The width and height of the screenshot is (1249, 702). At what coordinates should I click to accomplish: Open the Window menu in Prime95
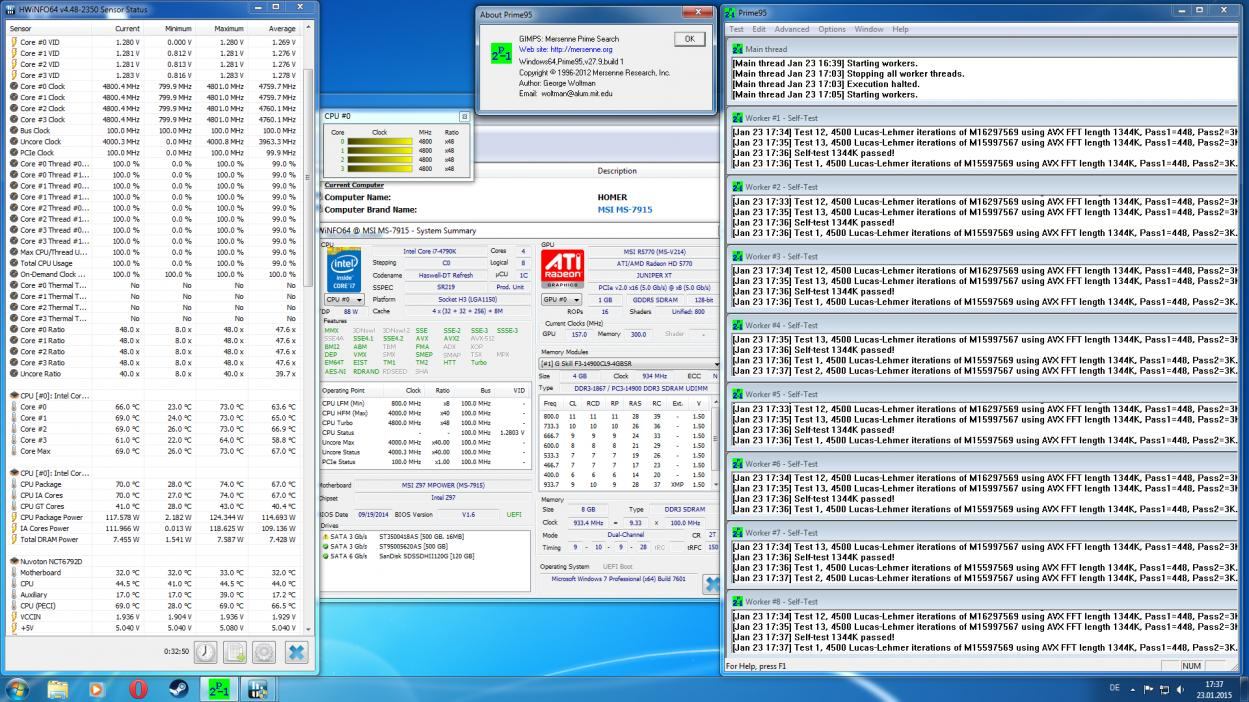pos(869,29)
